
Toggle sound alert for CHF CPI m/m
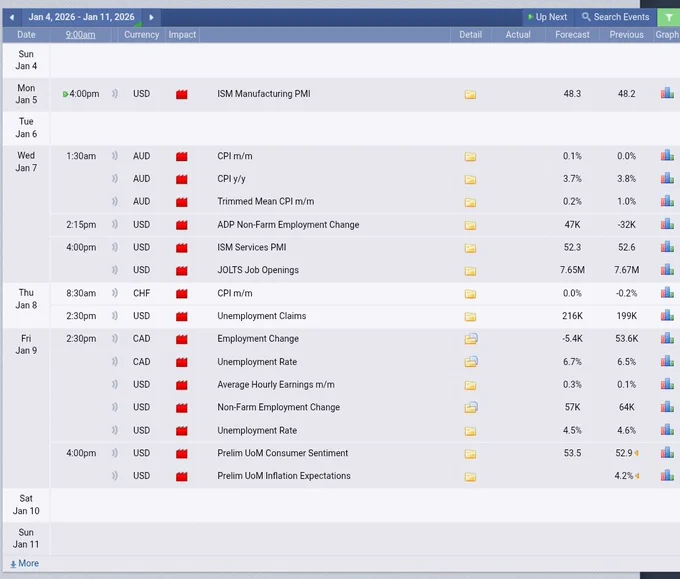114,293
